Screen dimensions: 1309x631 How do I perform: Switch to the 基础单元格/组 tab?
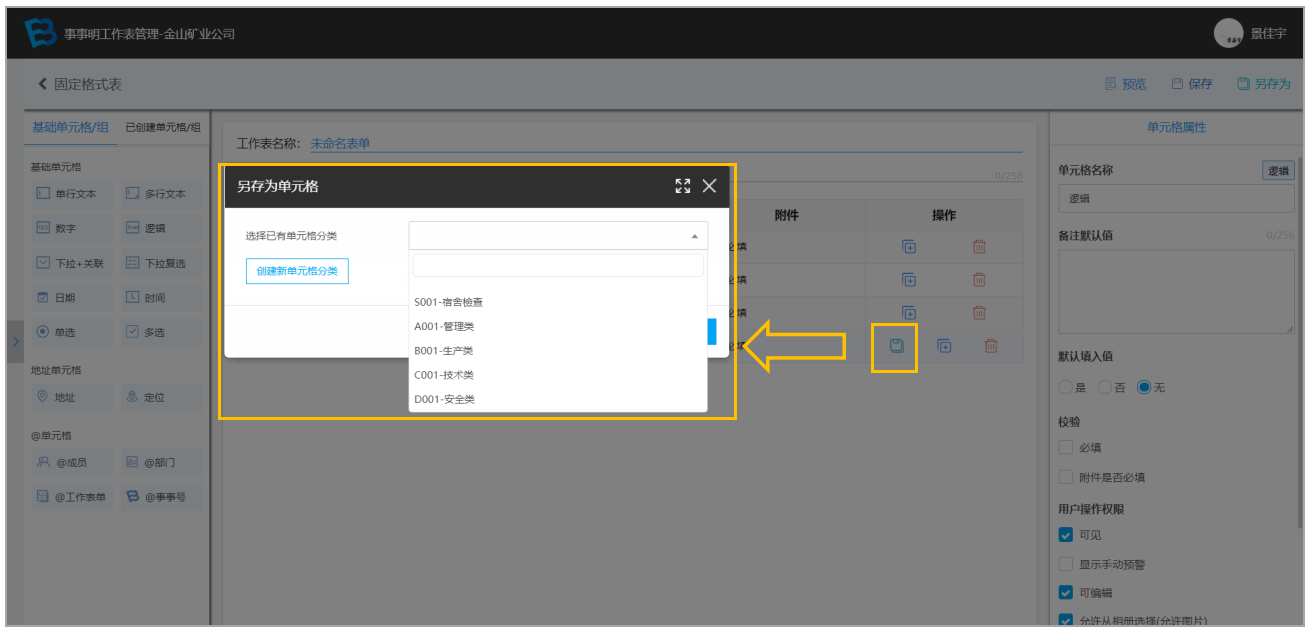(x=71, y=127)
